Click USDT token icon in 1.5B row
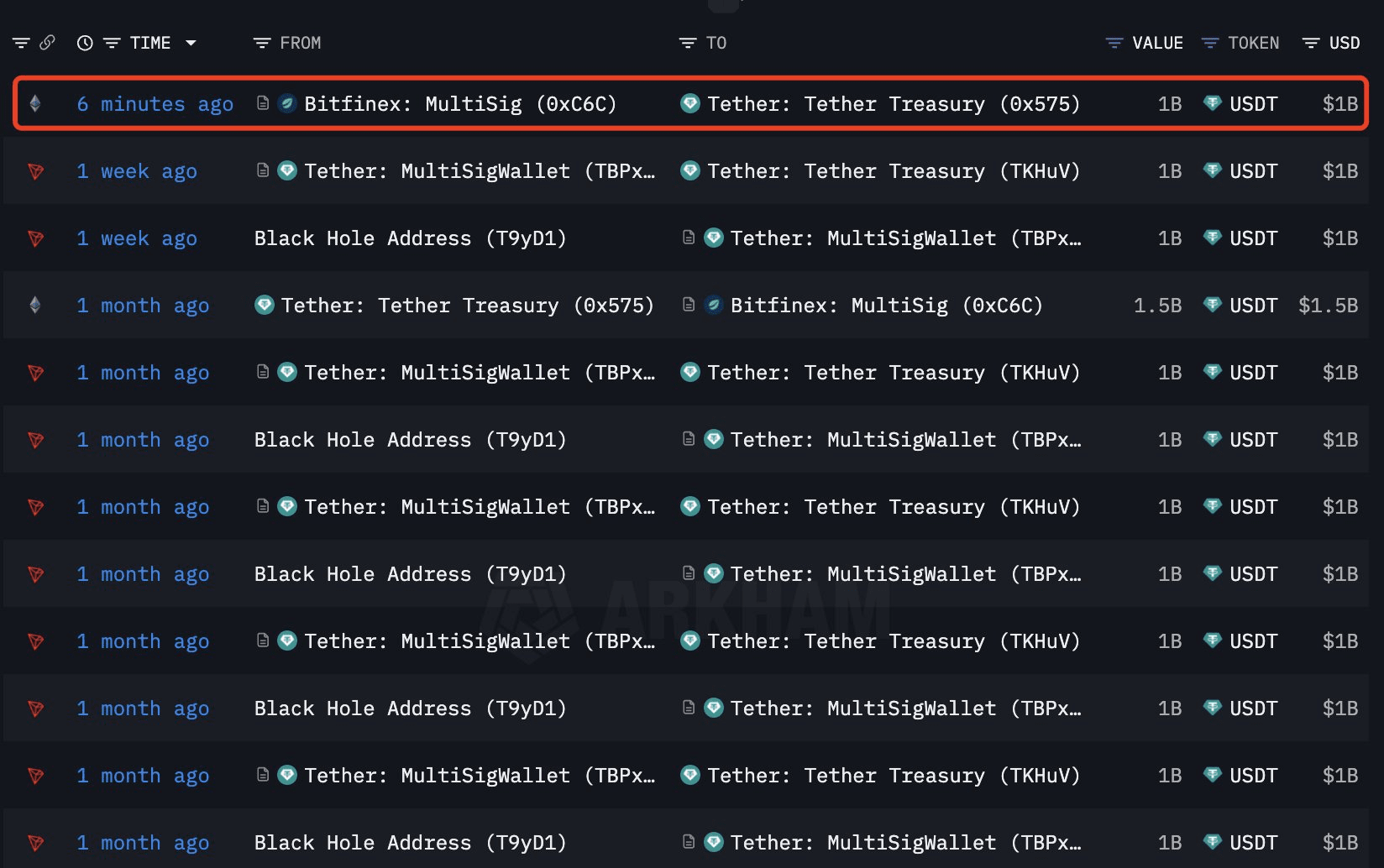Image resolution: width=1384 pixels, height=868 pixels. coord(1212,305)
